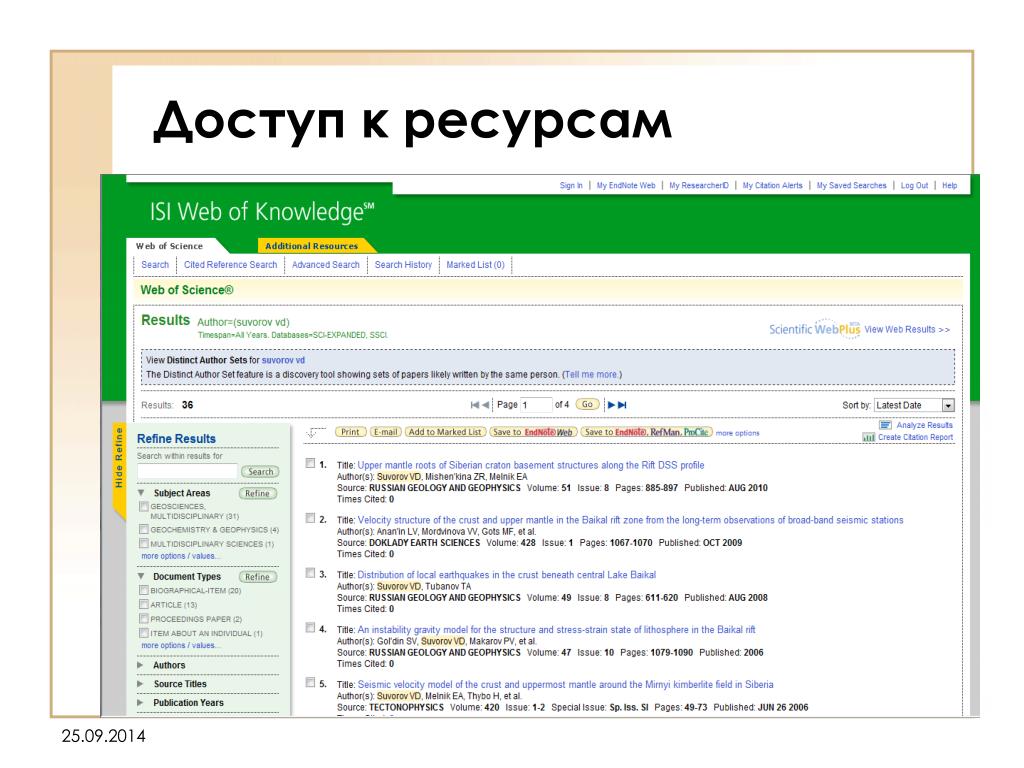Check the box for result 3
1024x768 pixels.
coord(310,573)
